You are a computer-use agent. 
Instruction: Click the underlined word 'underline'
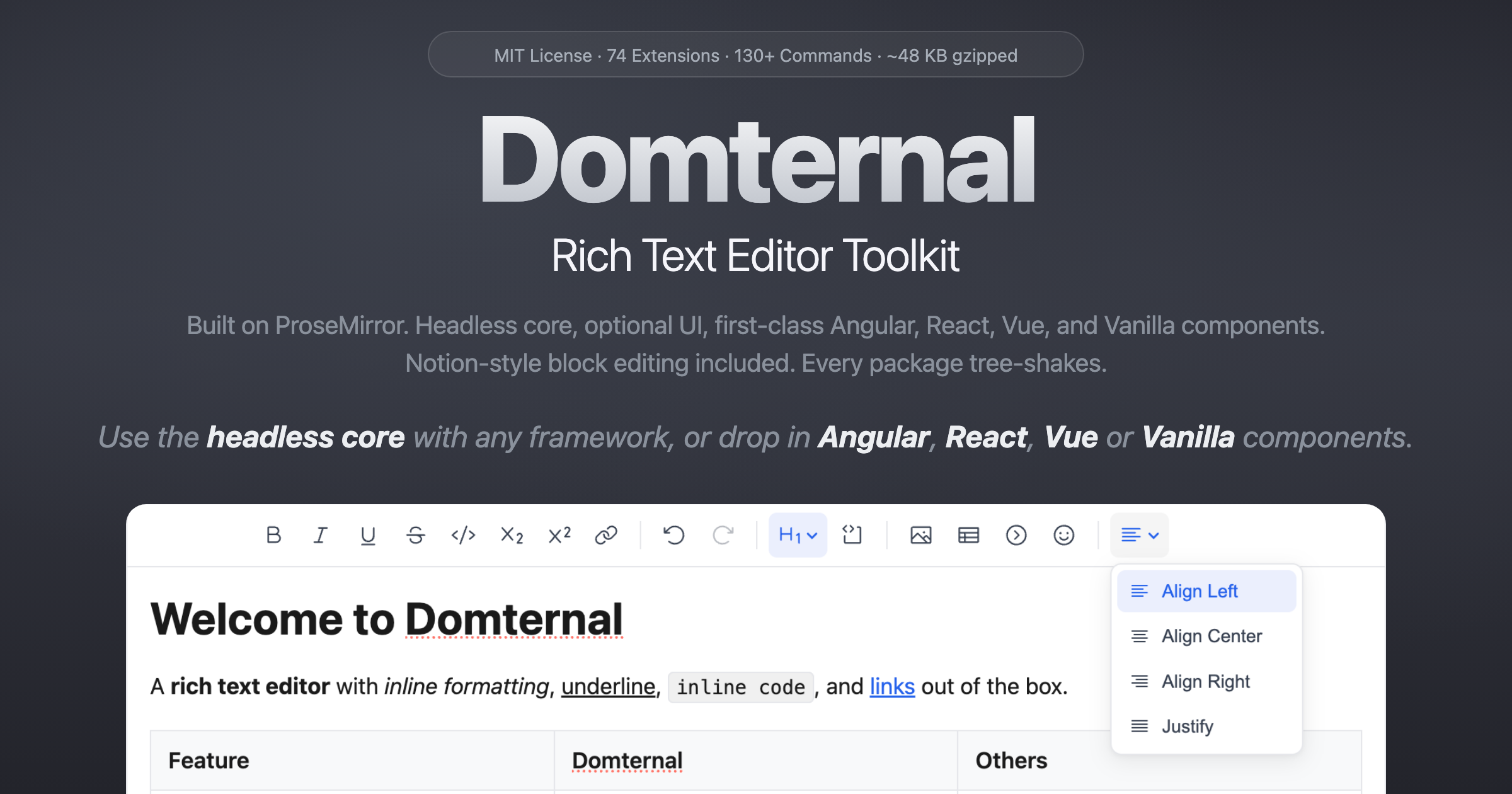609,686
